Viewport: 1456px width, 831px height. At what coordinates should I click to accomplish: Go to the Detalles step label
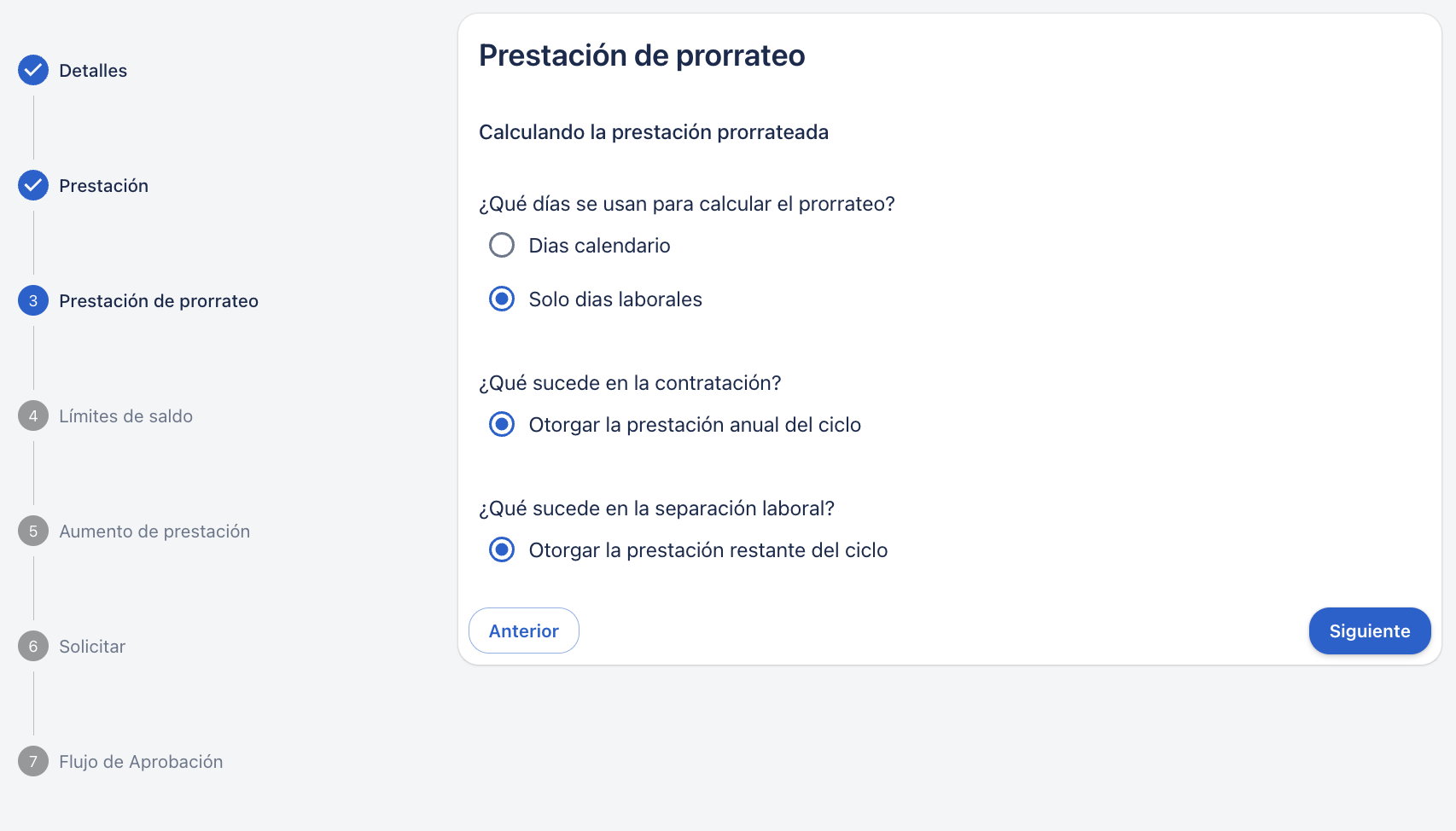tap(93, 71)
